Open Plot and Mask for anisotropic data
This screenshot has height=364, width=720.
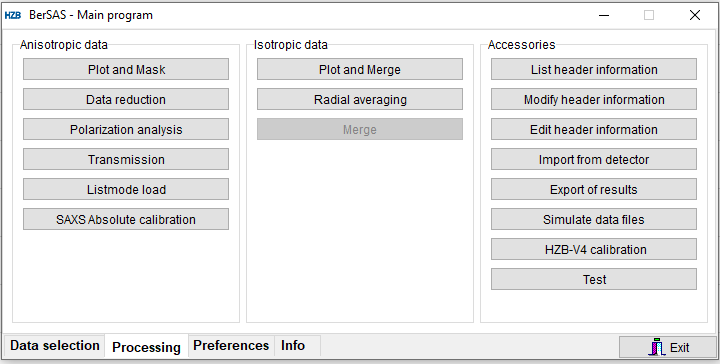click(x=126, y=69)
